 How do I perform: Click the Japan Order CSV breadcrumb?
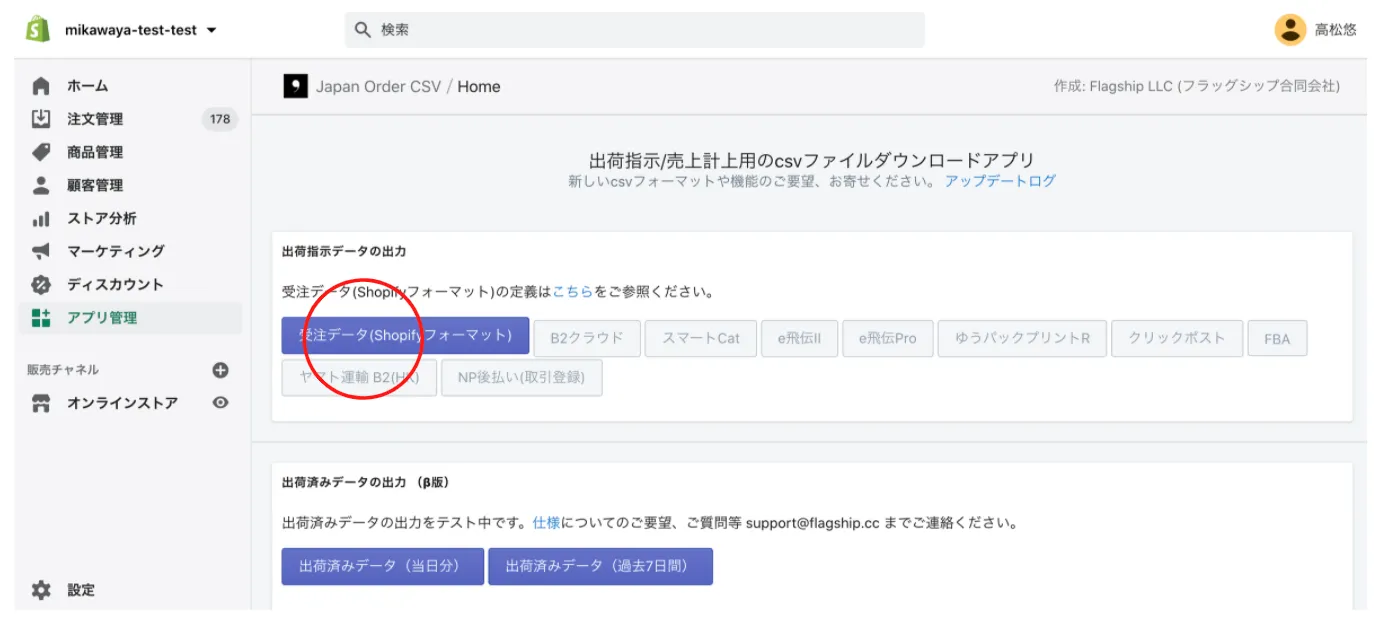[x=378, y=87]
